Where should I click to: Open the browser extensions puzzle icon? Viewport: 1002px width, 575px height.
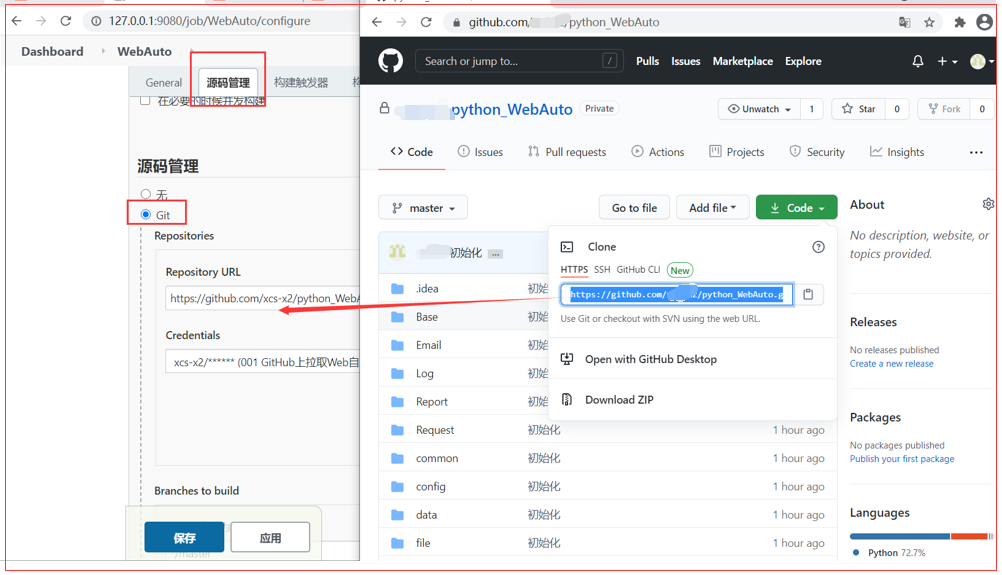(x=959, y=22)
